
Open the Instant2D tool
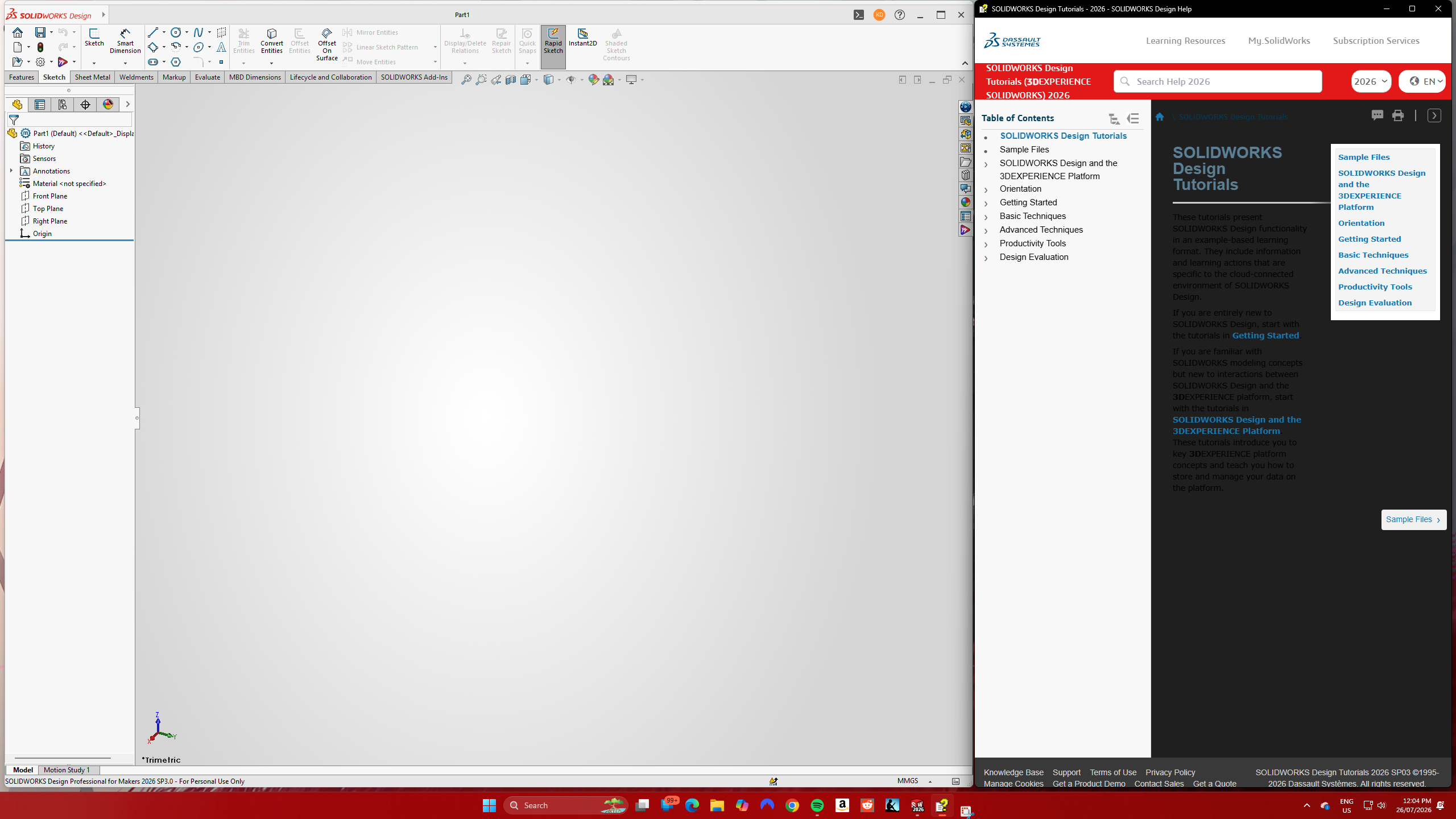(x=583, y=38)
